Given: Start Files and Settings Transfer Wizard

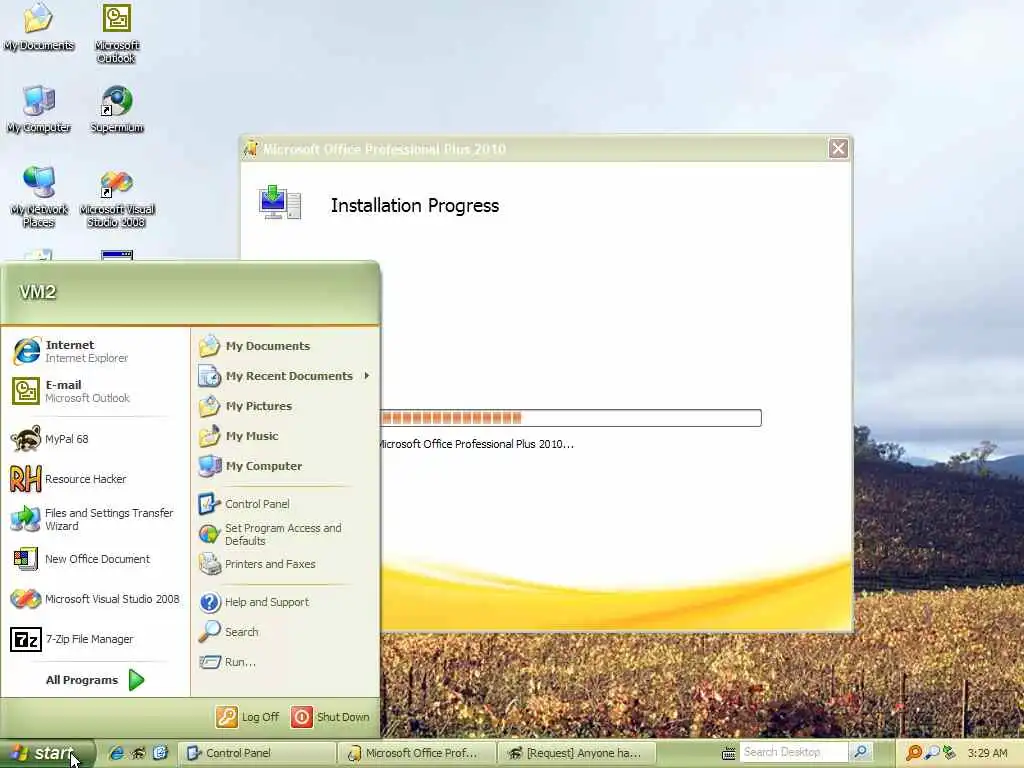Looking at the screenshot, I should click(x=95, y=519).
